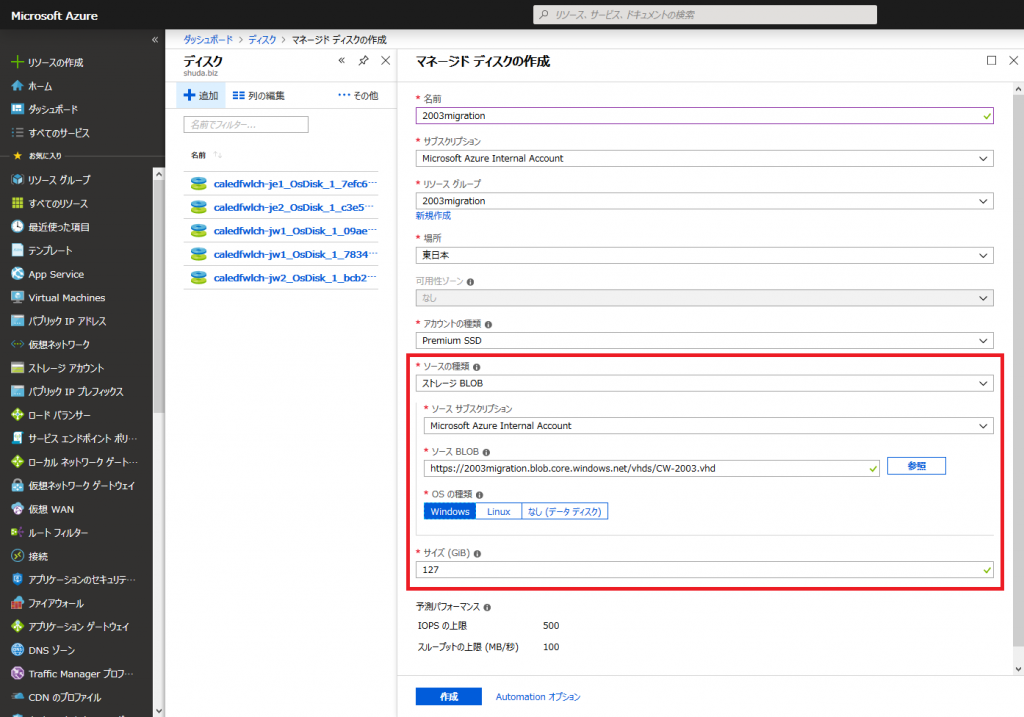
Task: Open Virtual Machines sidebar icon
Action: (x=18, y=297)
